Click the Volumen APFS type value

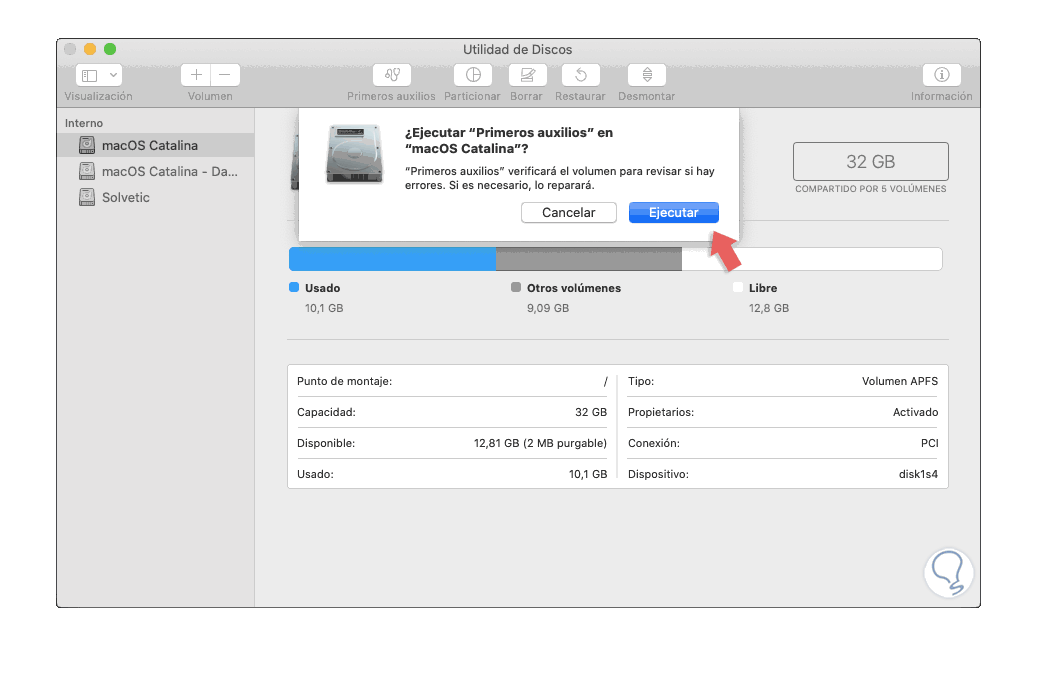899,381
